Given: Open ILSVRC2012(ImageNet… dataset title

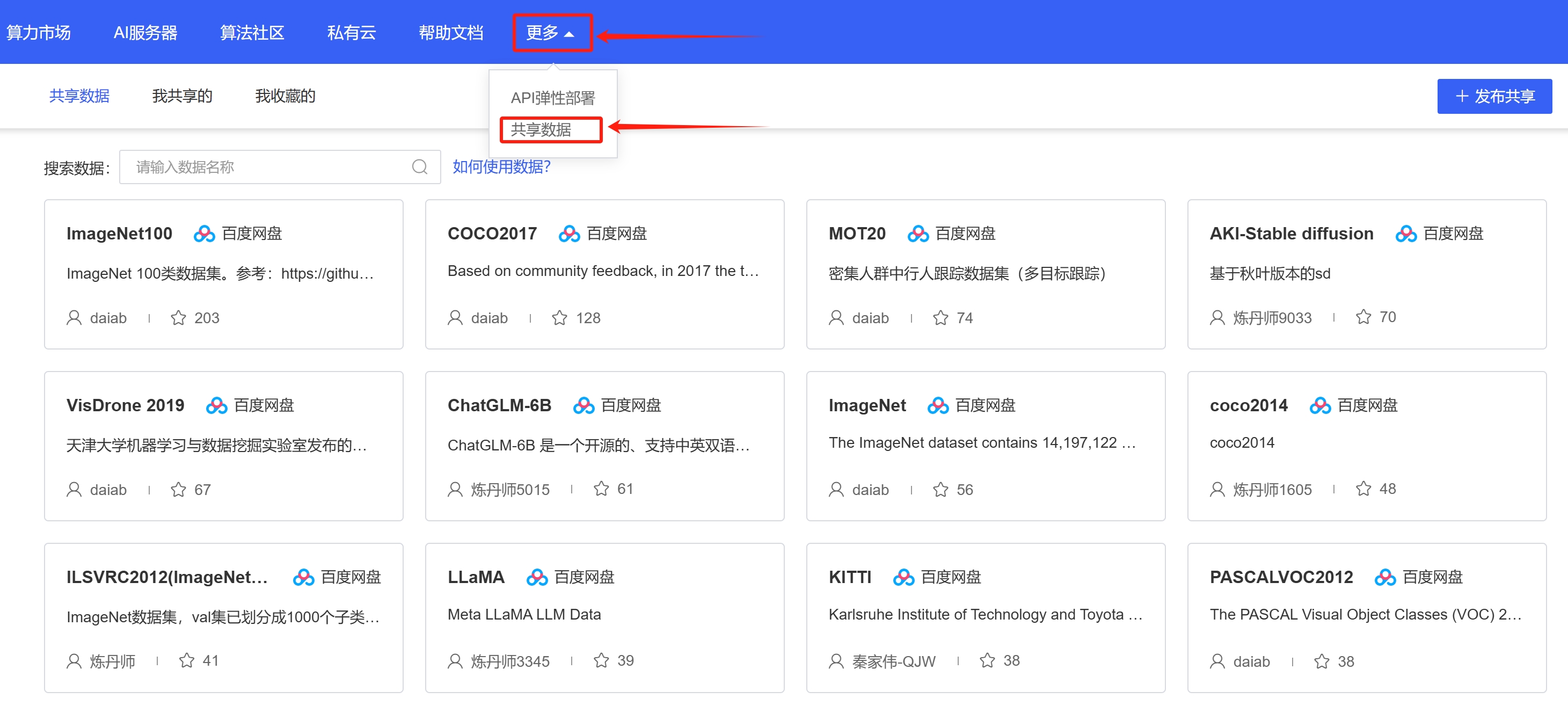Looking at the screenshot, I should tap(167, 577).
